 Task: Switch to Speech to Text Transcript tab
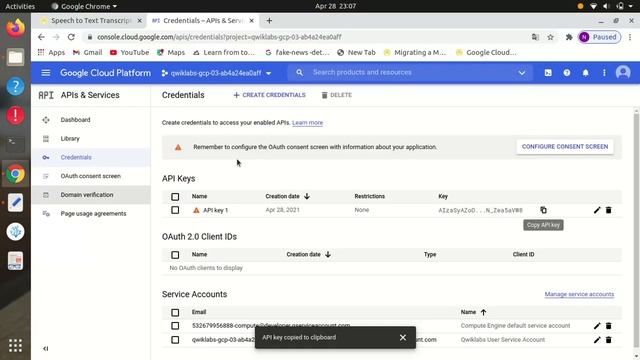(x=91, y=20)
